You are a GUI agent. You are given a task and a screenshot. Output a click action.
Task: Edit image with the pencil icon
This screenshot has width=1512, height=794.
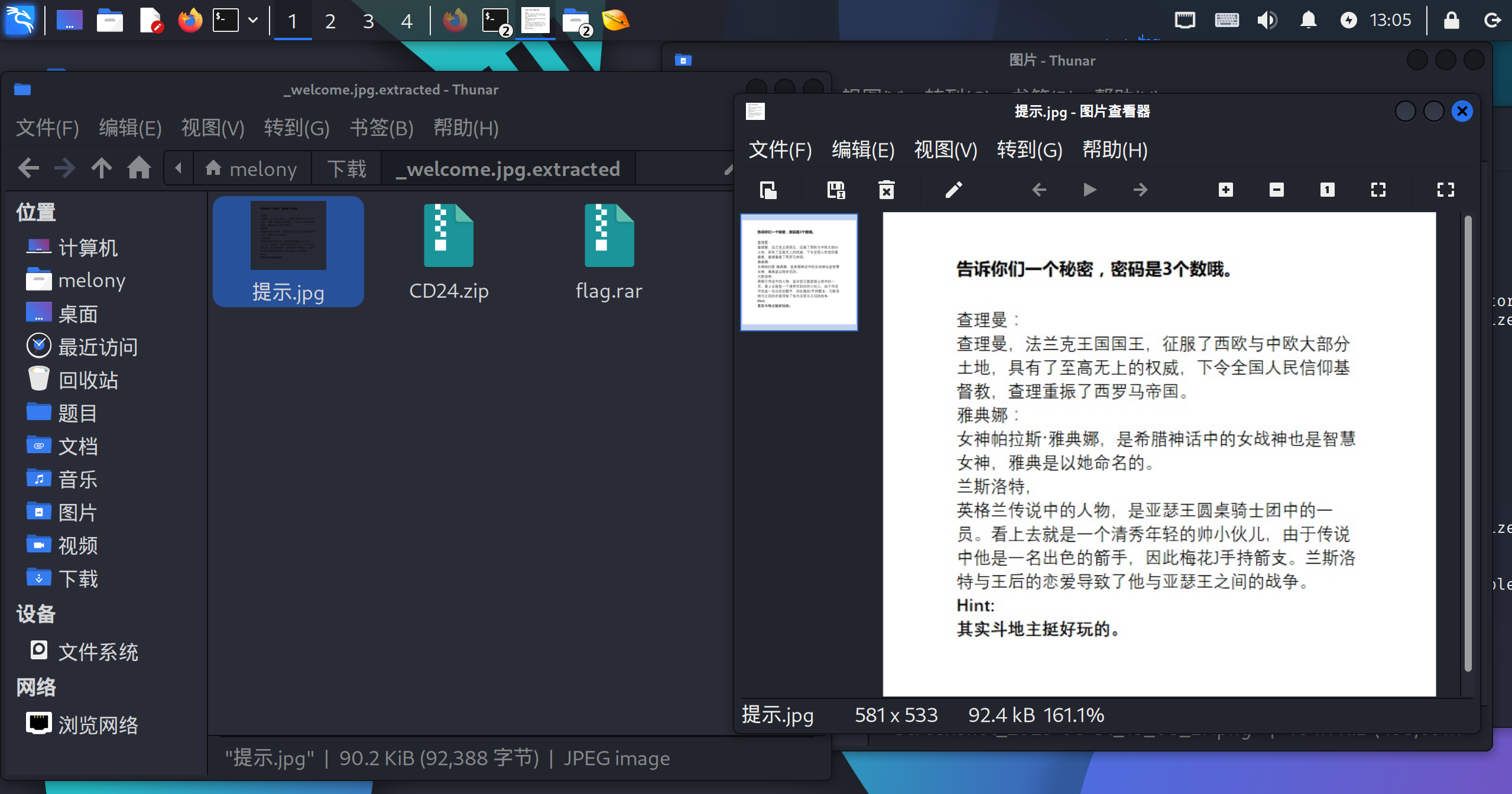point(953,190)
